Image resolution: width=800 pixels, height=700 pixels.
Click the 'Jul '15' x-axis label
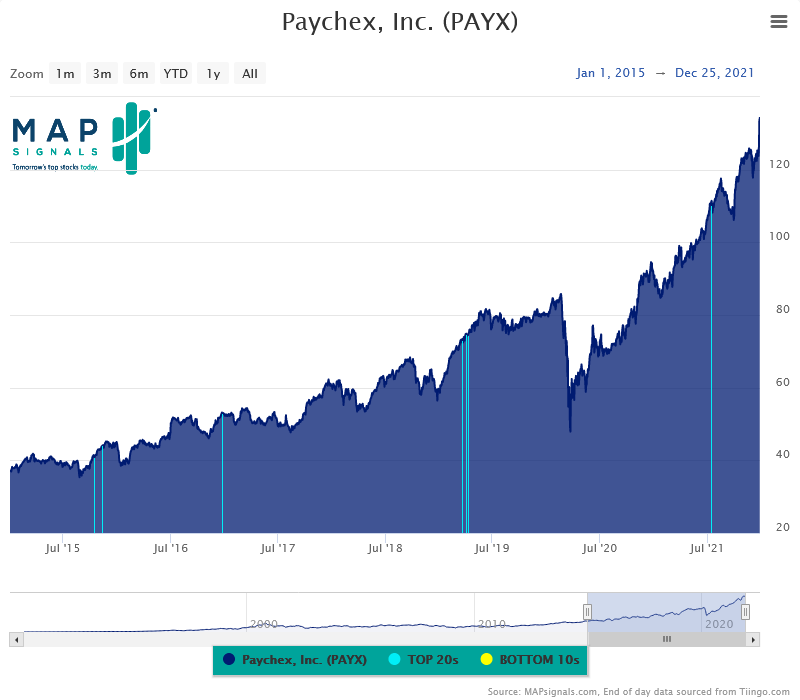point(62,548)
